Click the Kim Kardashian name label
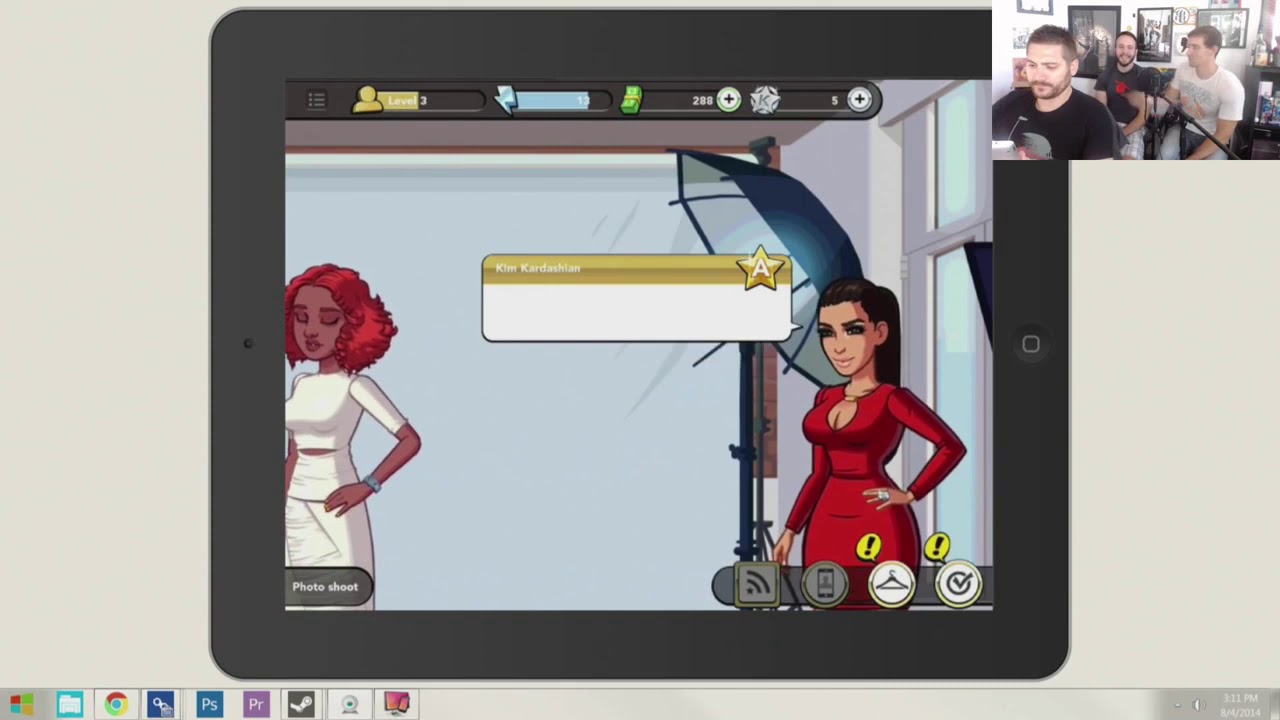Viewport: 1280px width, 720px height. (x=538, y=268)
